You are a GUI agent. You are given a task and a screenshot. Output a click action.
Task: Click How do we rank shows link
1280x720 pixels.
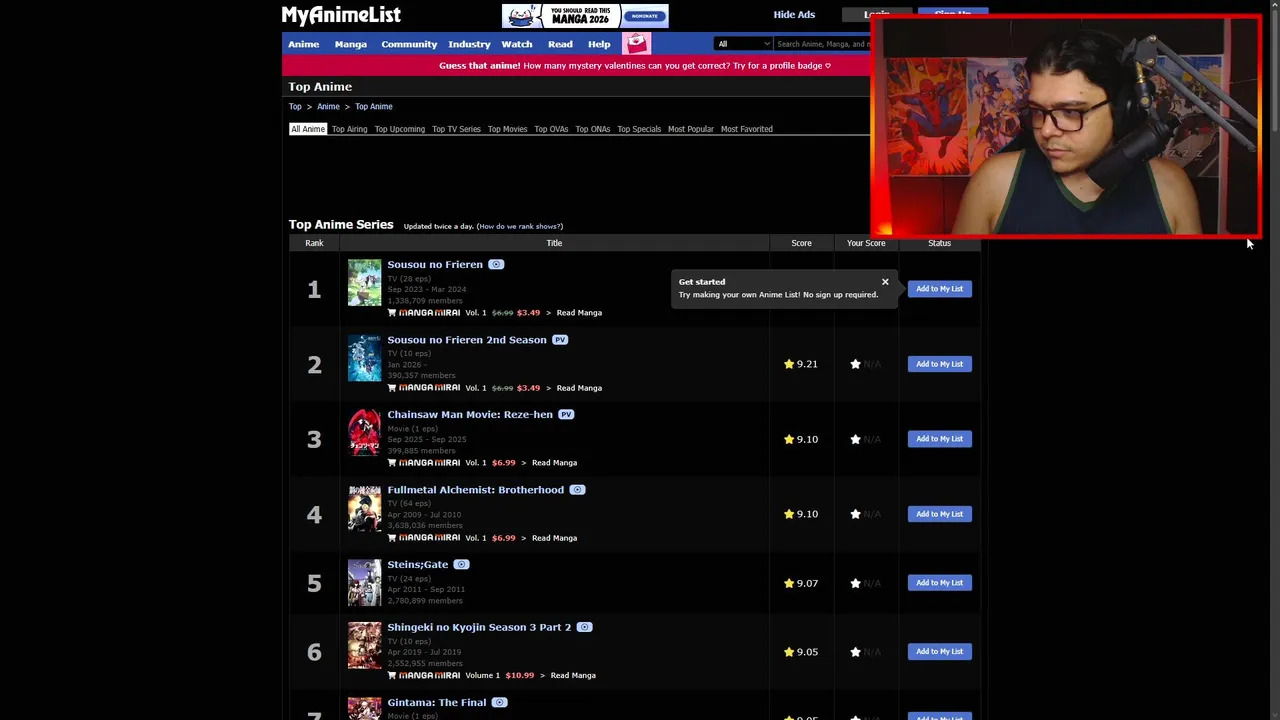click(520, 227)
